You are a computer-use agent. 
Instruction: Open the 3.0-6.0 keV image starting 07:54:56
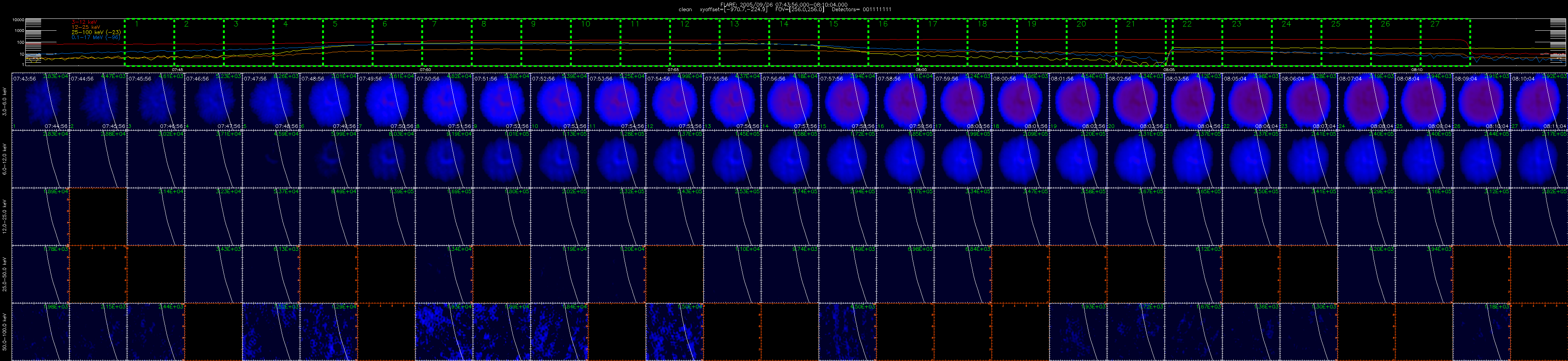pos(674,102)
